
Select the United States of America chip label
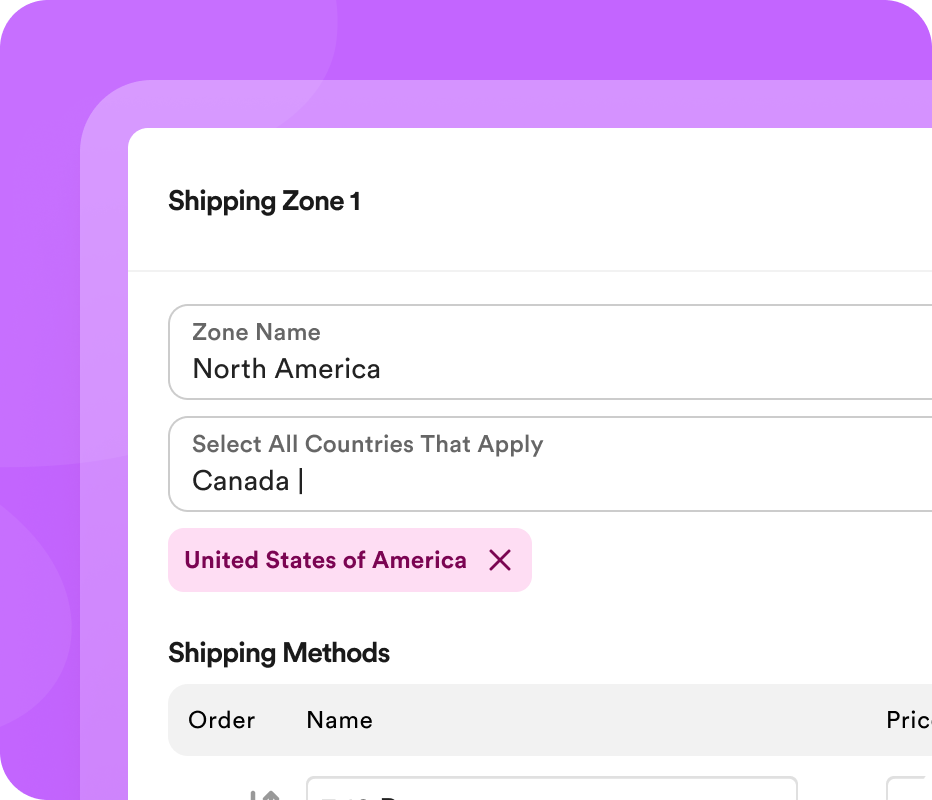(325, 560)
